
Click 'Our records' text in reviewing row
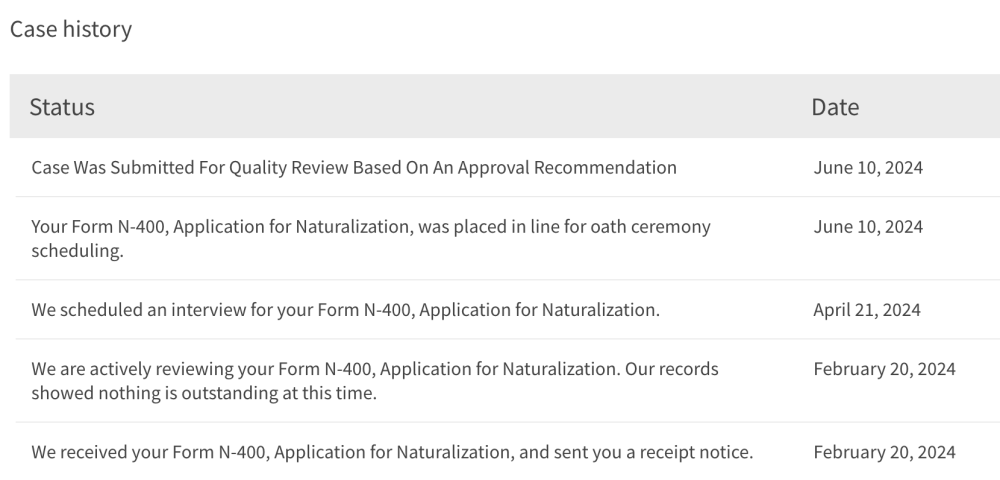pos(672,369)
